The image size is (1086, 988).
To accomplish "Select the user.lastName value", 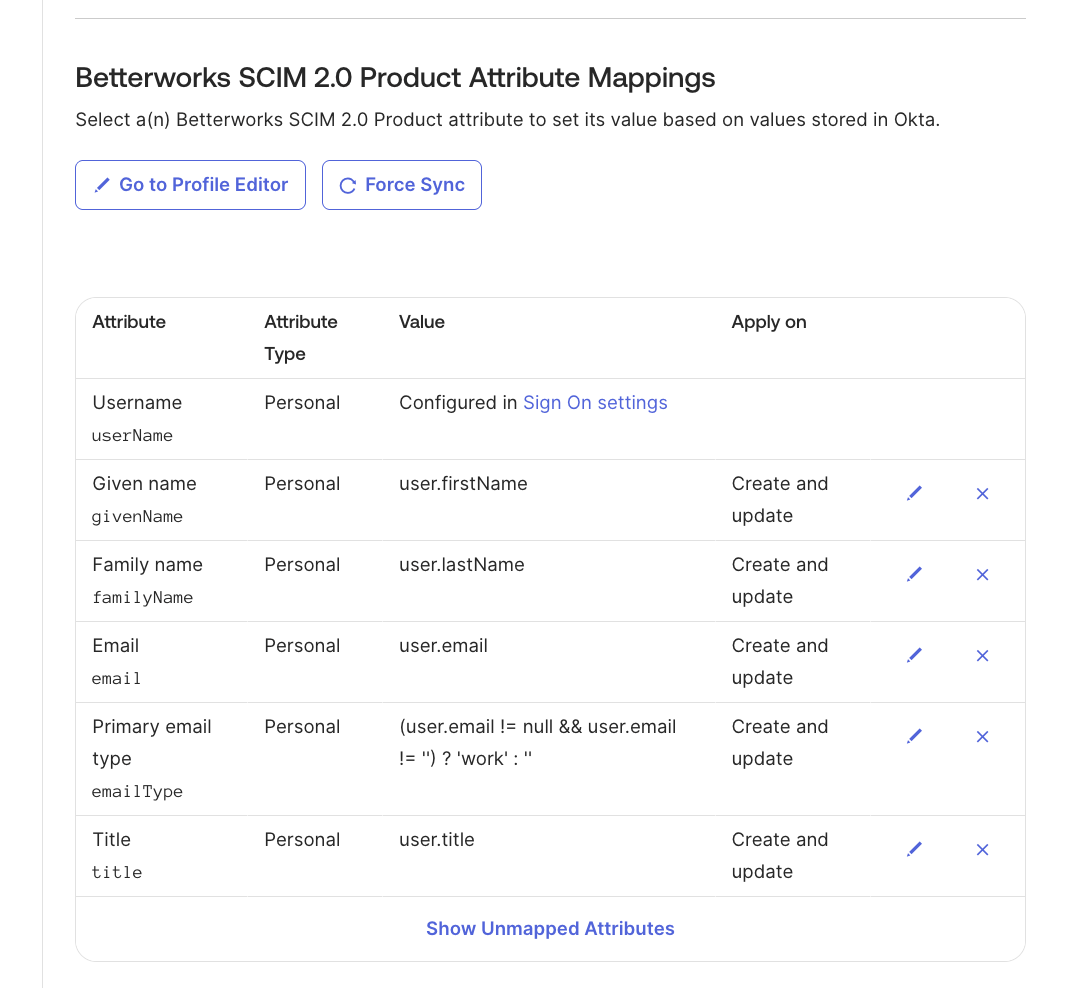I will (x=462, y=564).
